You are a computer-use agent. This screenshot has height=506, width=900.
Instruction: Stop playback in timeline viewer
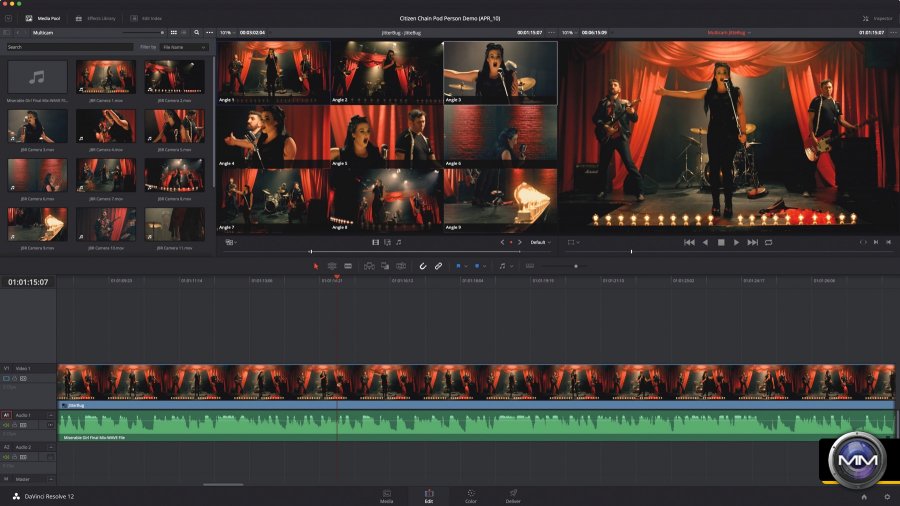(x=721, y=243)
